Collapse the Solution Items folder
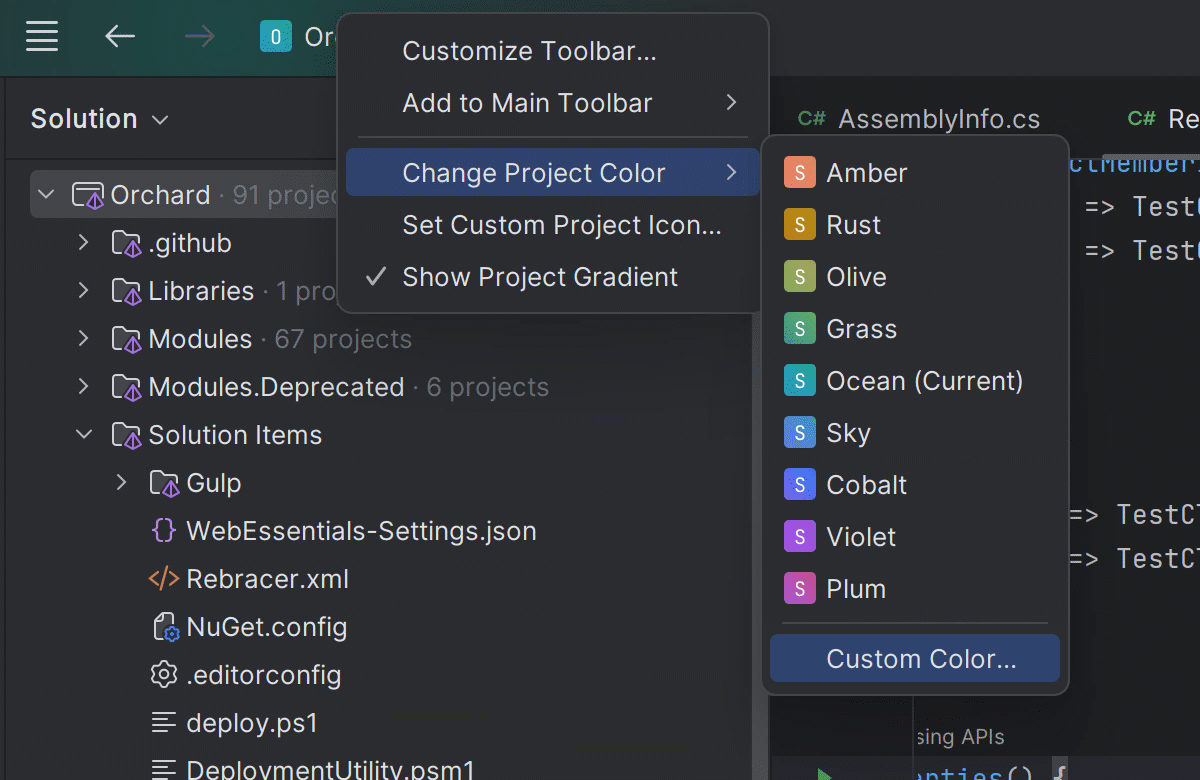The image size is (1200, 780). [84, 435]
